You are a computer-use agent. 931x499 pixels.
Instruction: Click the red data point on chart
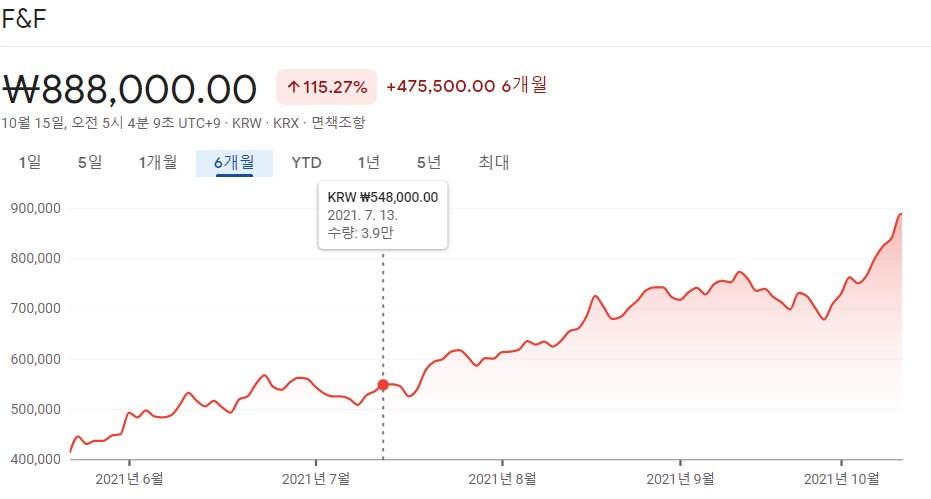pyautogui.click(x=383, y=385)
